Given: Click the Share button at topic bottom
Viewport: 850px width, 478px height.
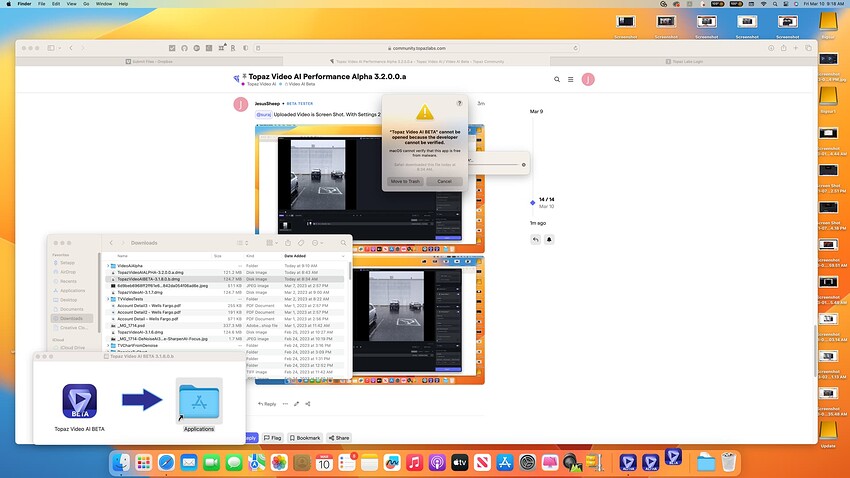Looking at the screenshot, I should (x=339, y=438).
